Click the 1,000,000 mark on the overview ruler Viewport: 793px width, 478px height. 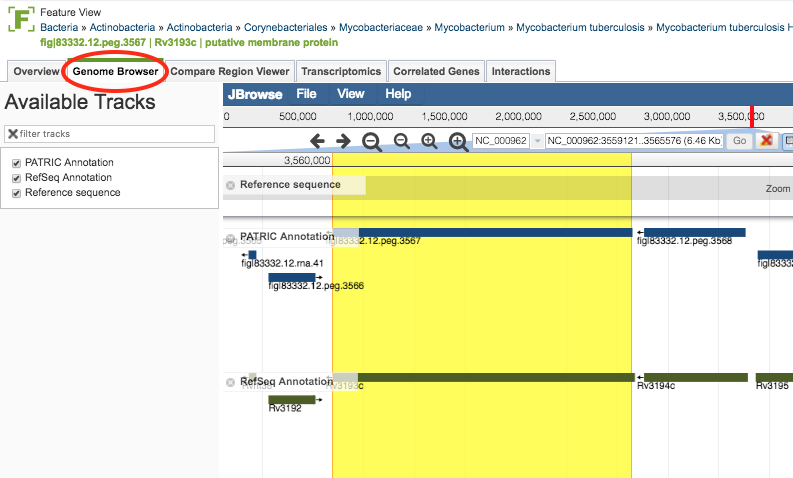(370, 116)
